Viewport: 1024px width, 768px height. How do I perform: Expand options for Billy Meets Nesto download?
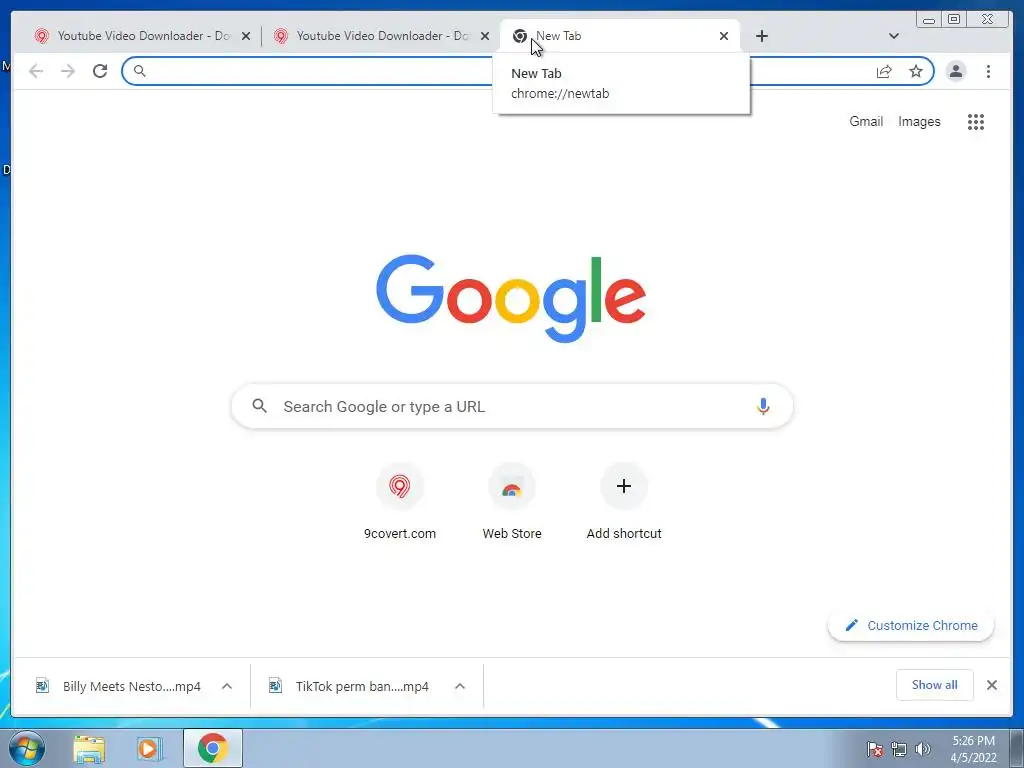[x=227, y=686]
